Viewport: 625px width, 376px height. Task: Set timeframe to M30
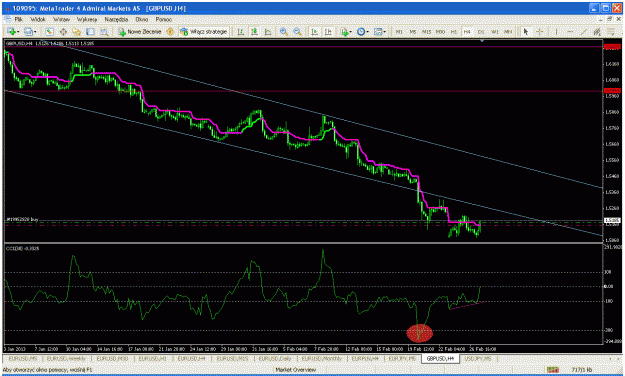coord(440,32)
